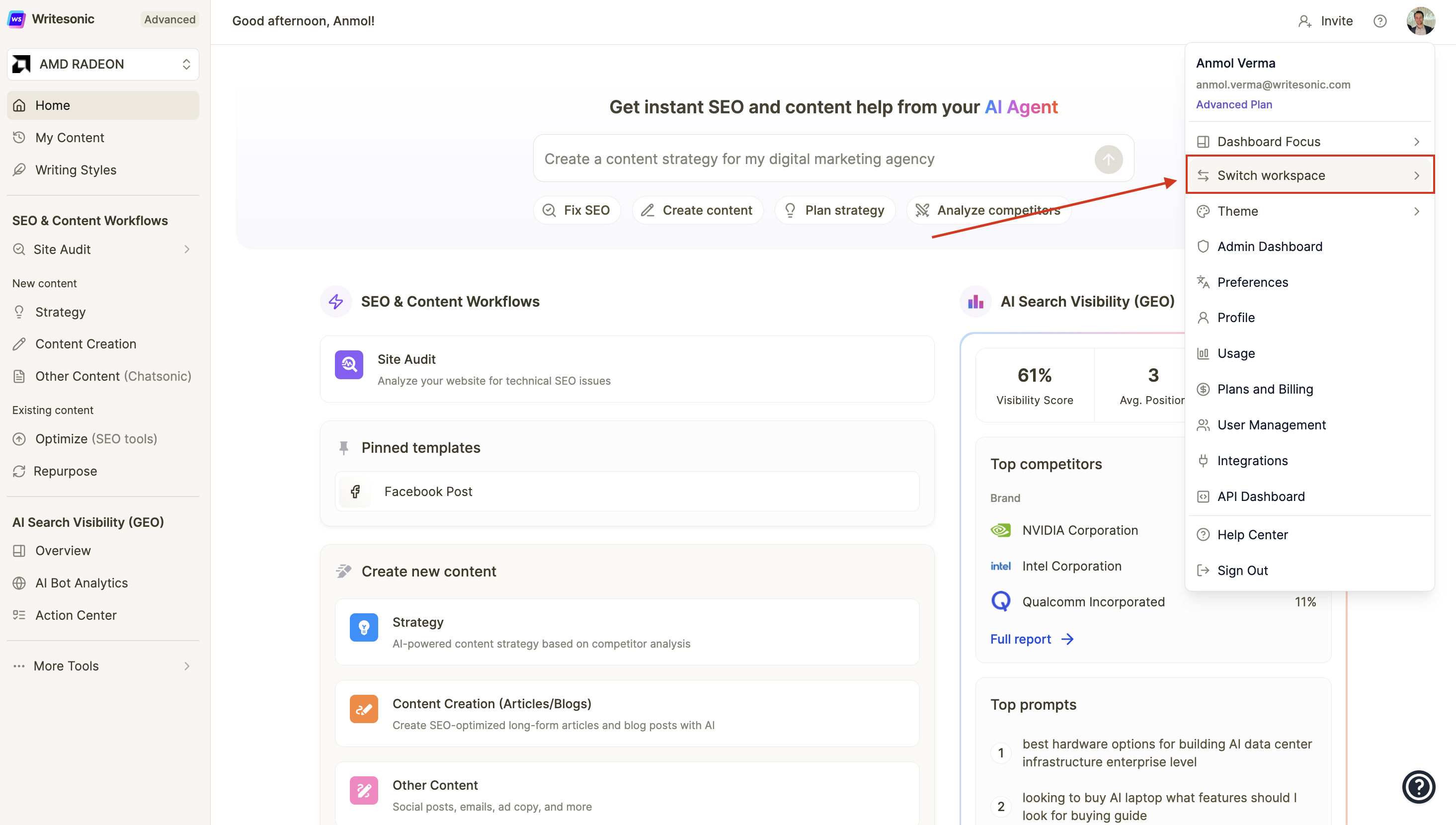Image resolution: width=1456 pixels, height=825 pixels.
Task: Choose Sign Out from the menu
Action: pos(1242,570)
